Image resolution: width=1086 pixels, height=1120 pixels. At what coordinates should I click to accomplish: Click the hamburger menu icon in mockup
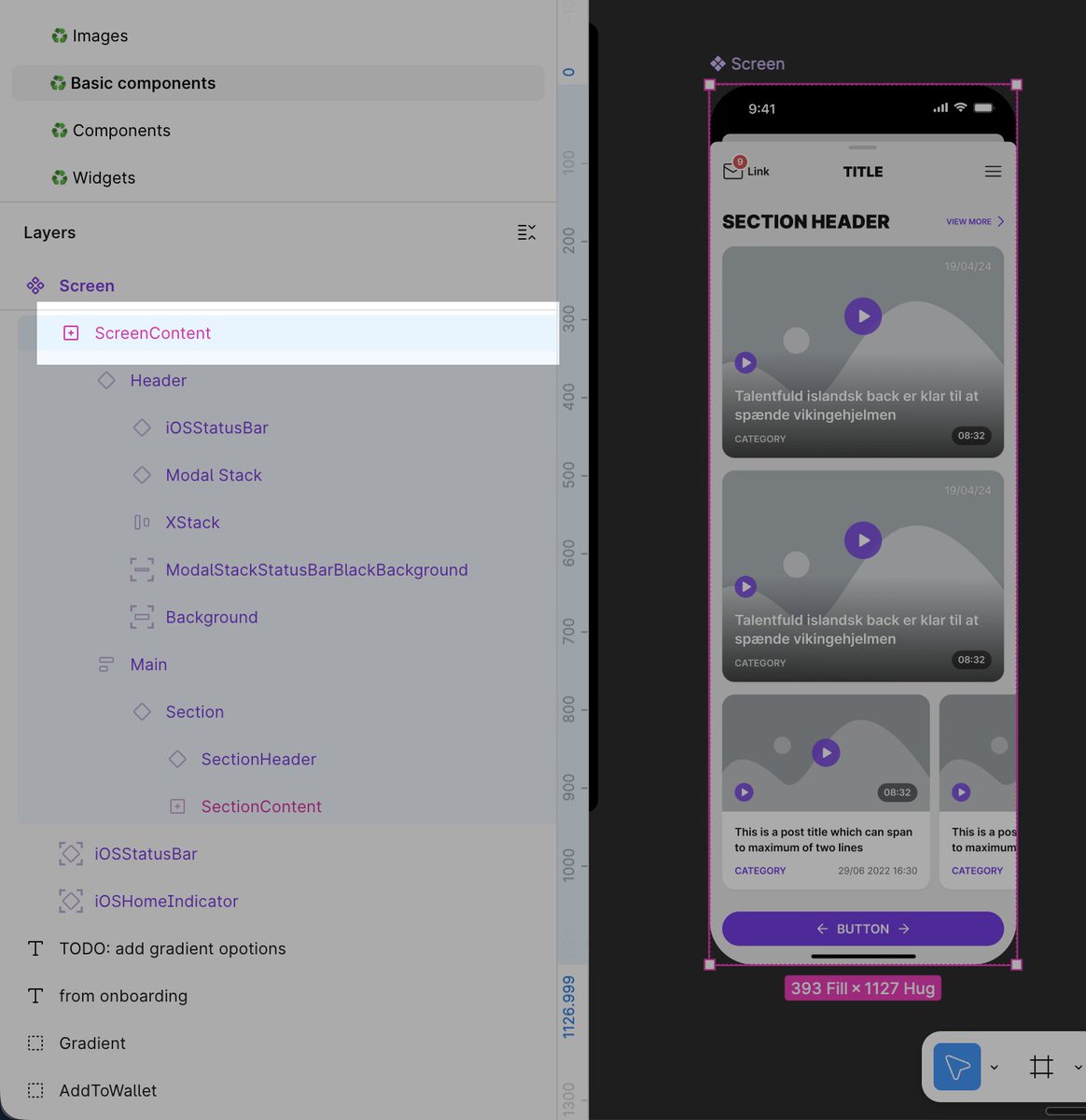point(993,172)
